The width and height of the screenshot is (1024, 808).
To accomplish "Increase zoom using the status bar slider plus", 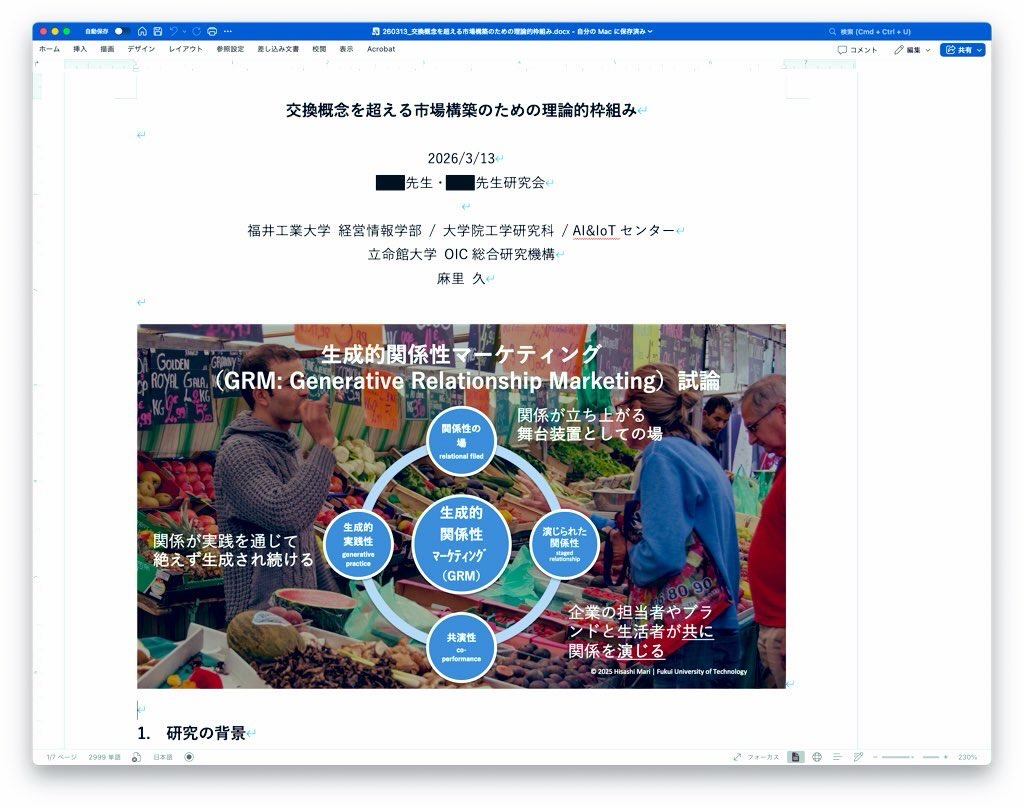I will (x=944, y=757).
